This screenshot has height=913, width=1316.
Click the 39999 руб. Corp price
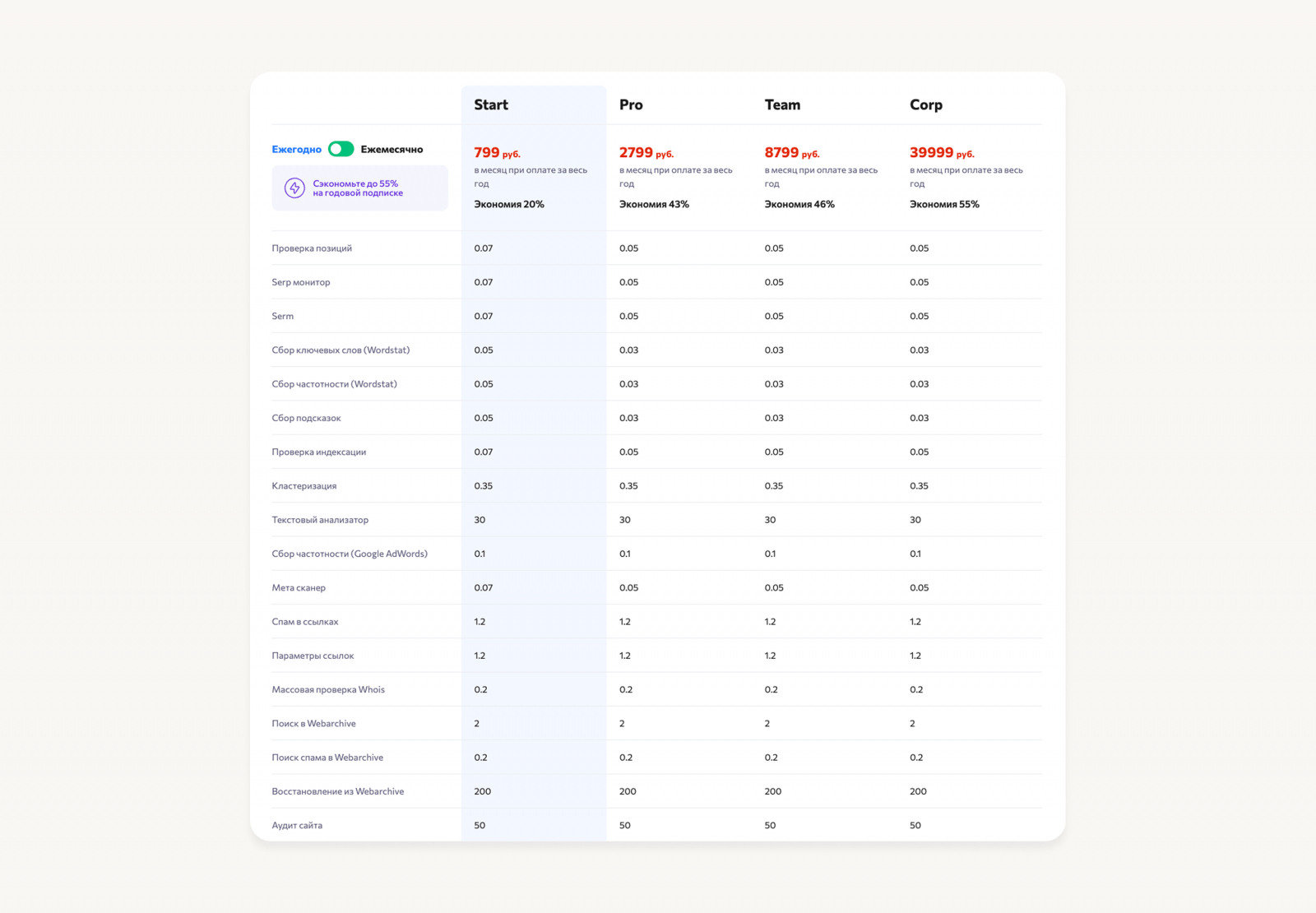(x=942, y=153)
